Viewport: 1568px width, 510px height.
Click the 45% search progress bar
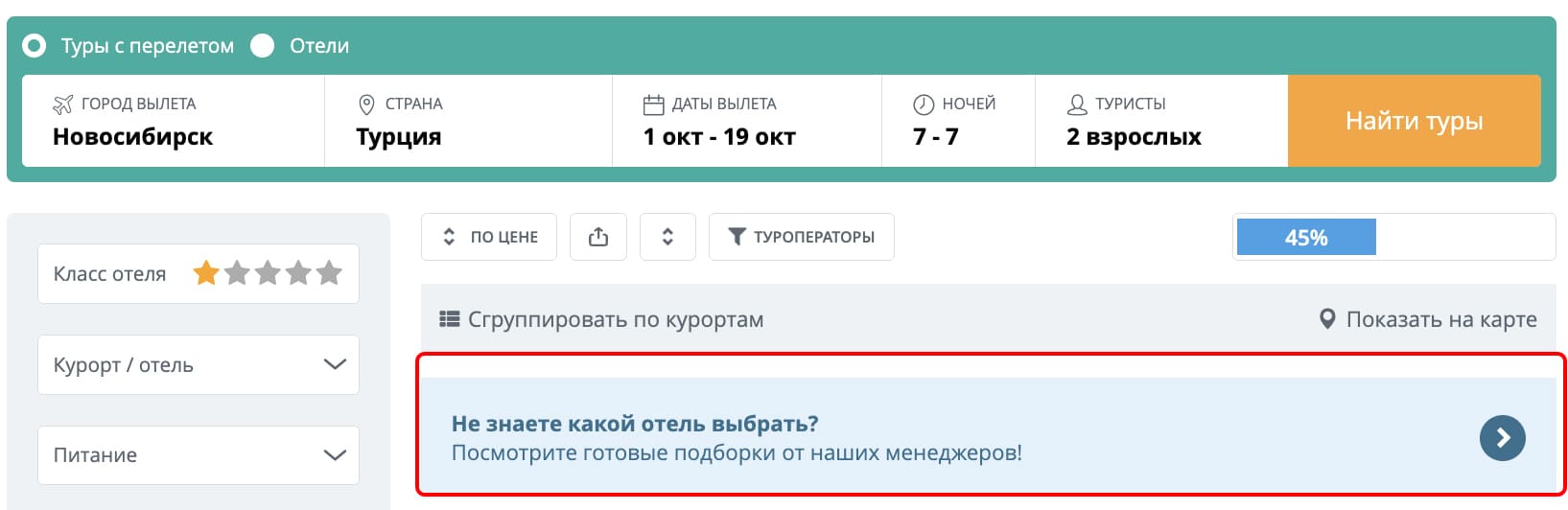pos(1394,237)
